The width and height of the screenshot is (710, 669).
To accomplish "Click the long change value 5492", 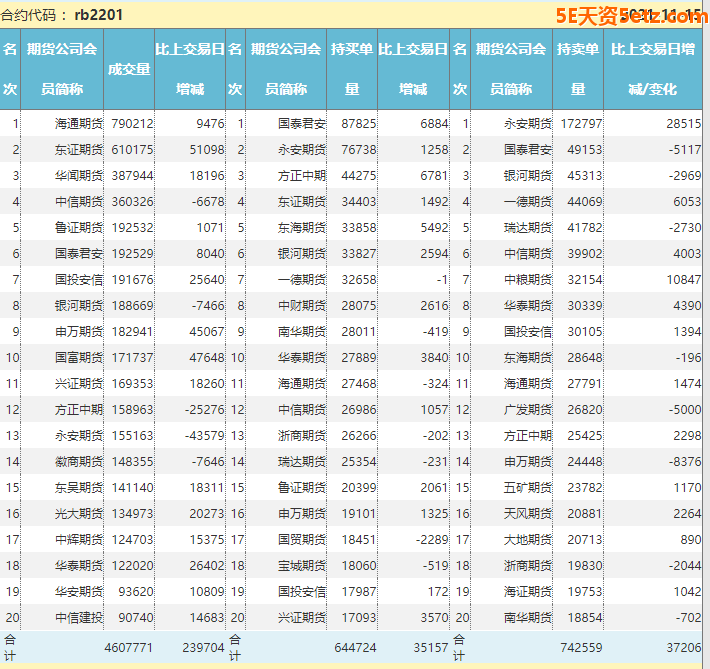I will [434, 227].
